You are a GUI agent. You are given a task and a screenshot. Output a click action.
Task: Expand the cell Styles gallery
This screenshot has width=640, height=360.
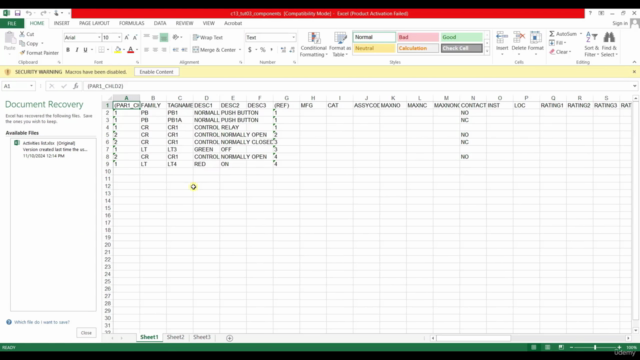(x=487, y=51)
